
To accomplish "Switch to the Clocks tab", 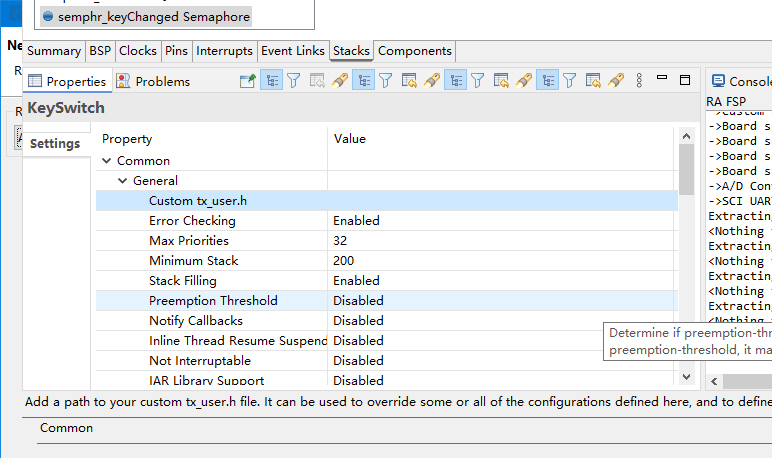I will click(x=138, y=51).
